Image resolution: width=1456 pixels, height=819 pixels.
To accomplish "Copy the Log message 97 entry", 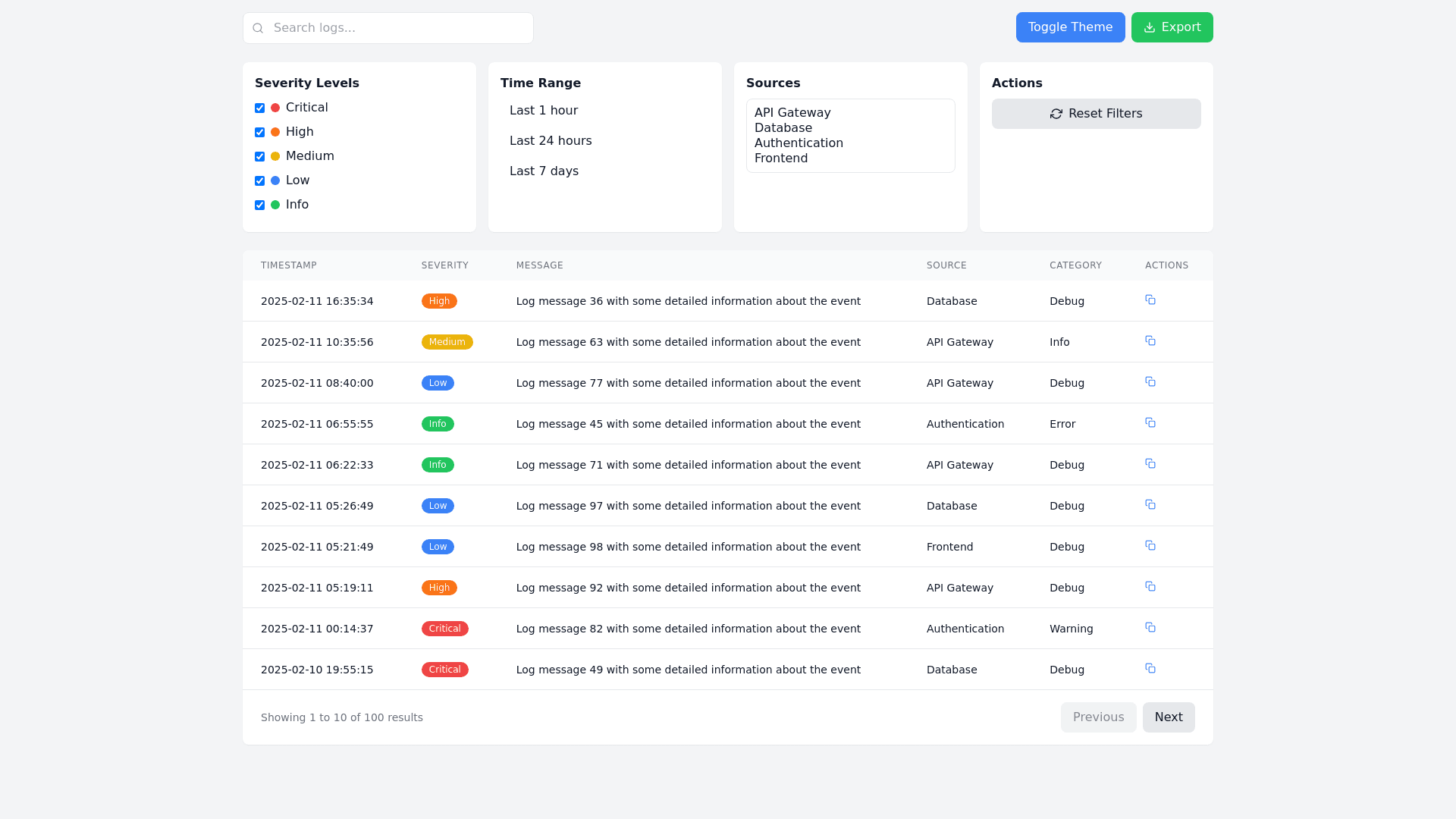I will 1150,505.
